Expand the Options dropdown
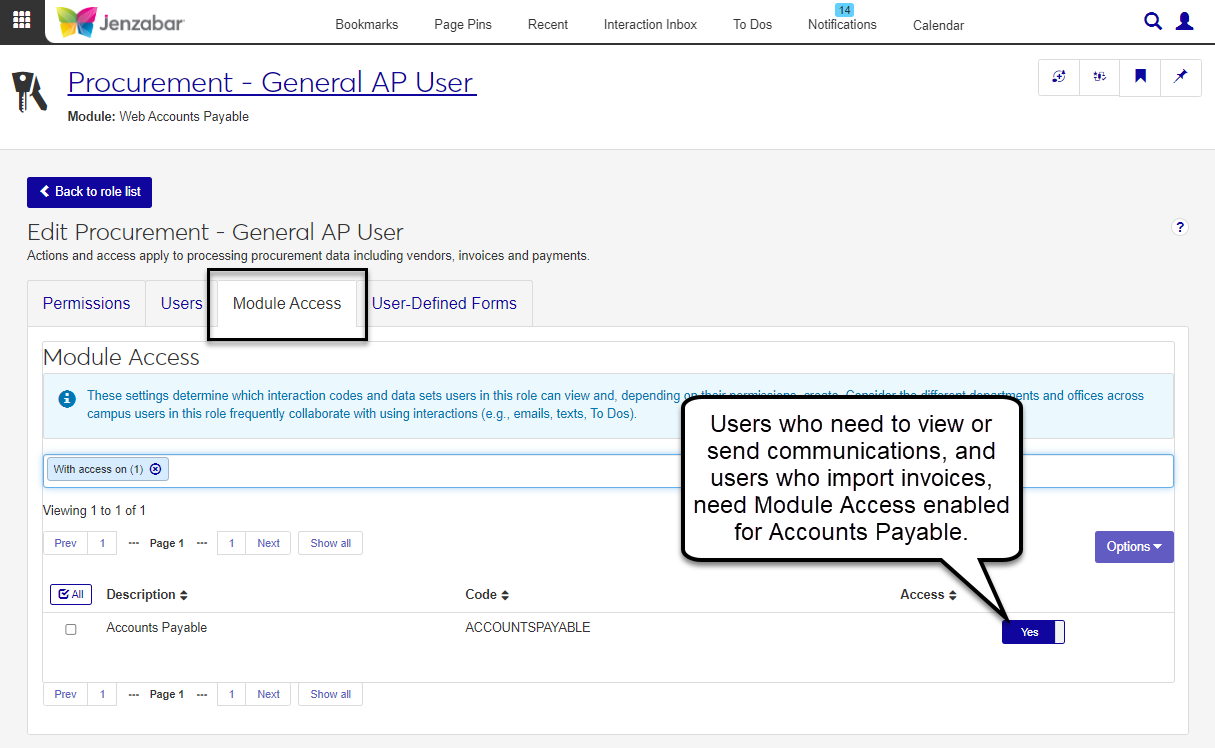 1133,547
